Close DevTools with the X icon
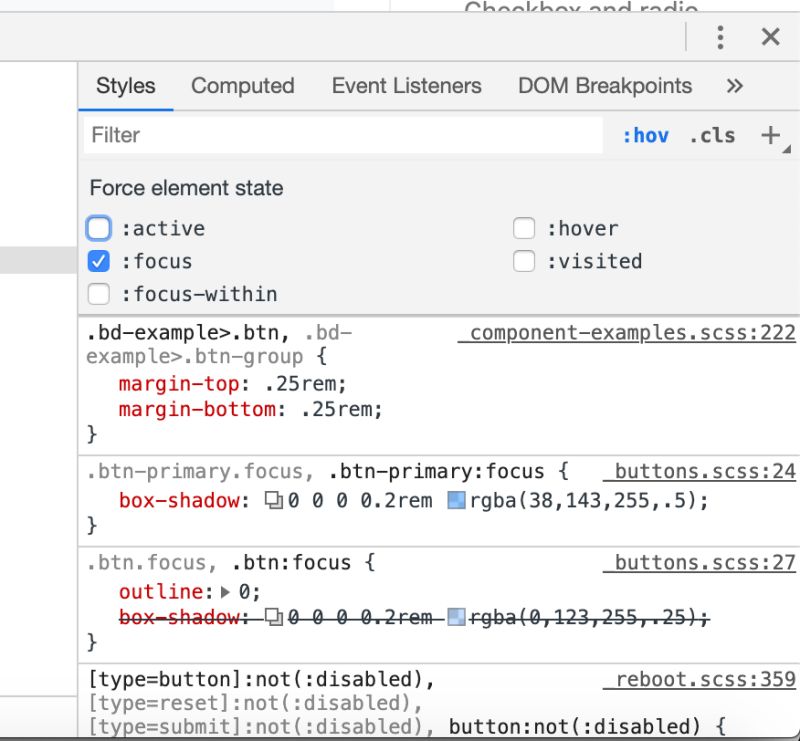 (x=770, y=37)
